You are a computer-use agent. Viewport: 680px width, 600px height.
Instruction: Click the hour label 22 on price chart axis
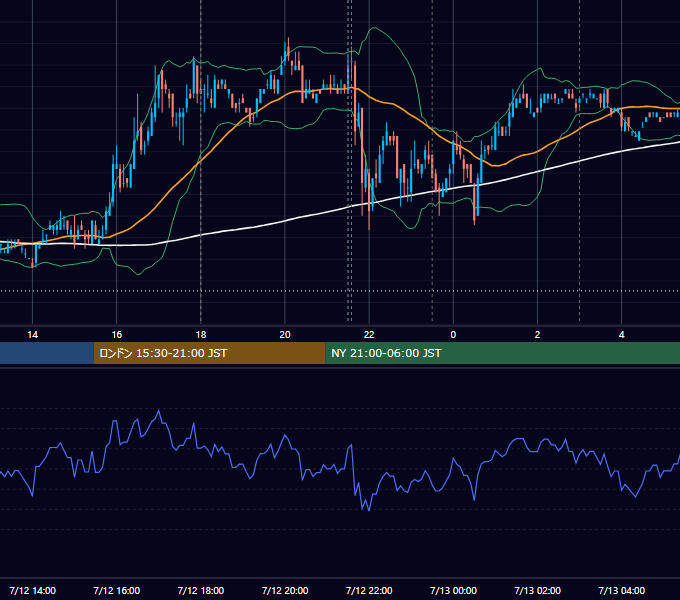tap(369, 335)
